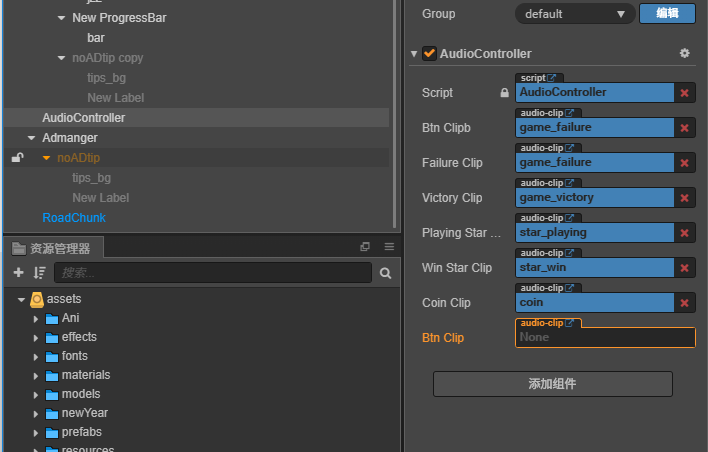Open the AudioController component settings gear
This screenshot has width=708, height=452.
684,53
